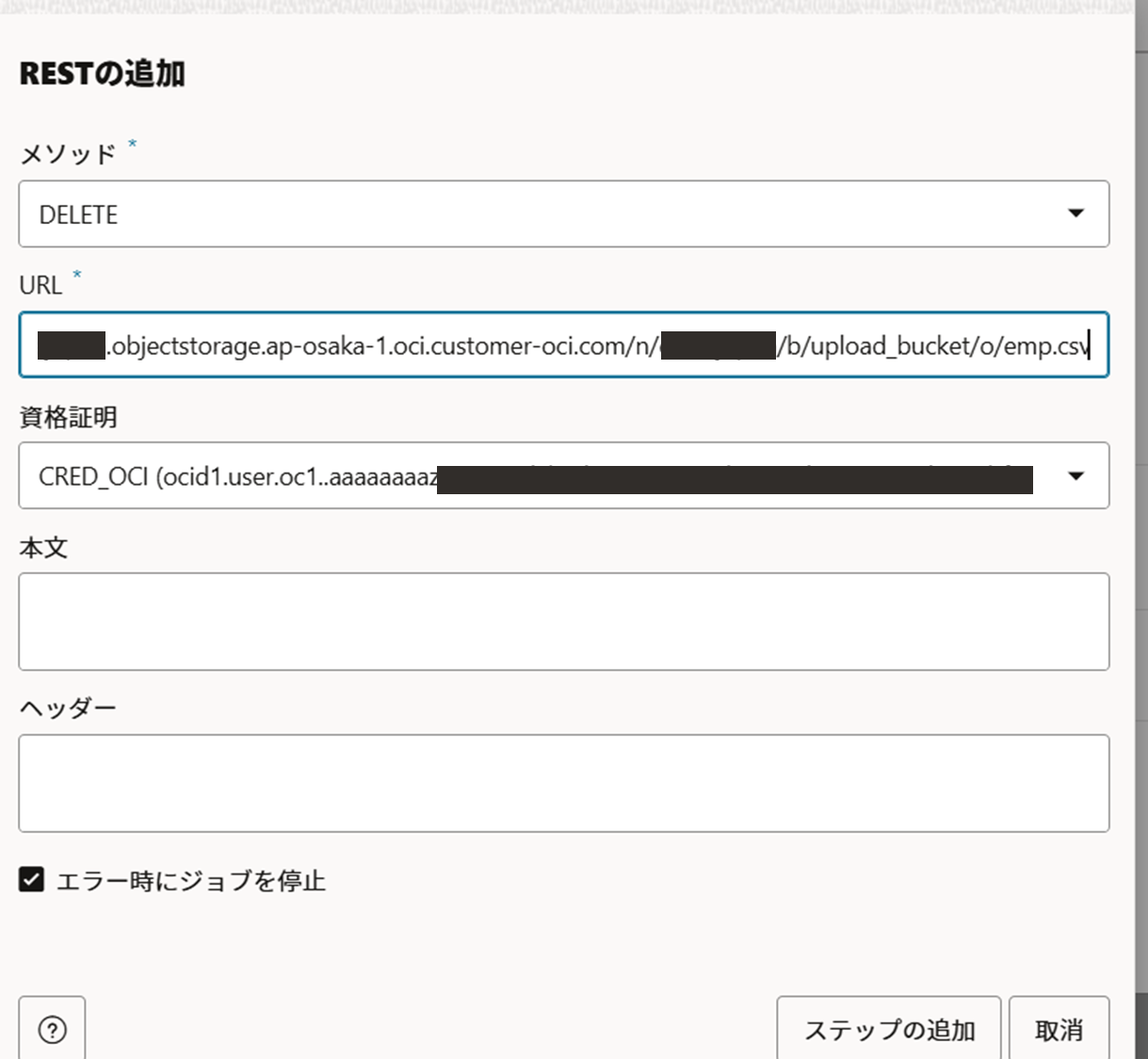Click the URL input field
Viewport: 1148px width, 1059px height.
pyautogui.click(x=563, y=345)
